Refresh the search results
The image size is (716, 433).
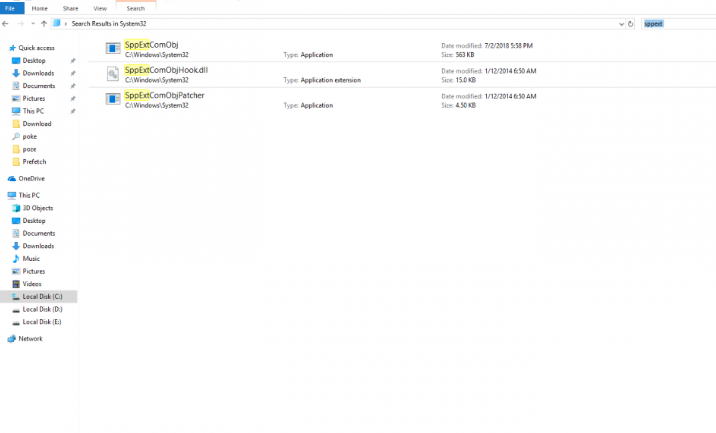click(631, 24)
